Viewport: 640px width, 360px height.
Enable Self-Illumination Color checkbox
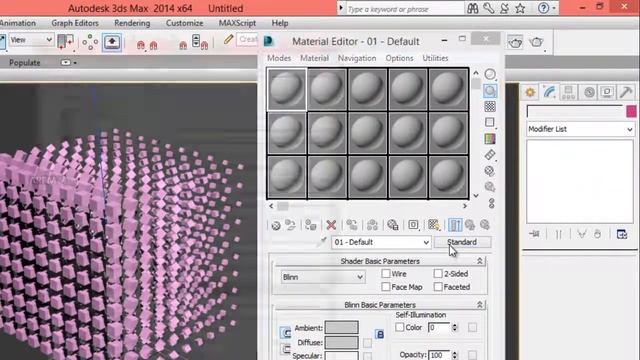coord(400,327)
